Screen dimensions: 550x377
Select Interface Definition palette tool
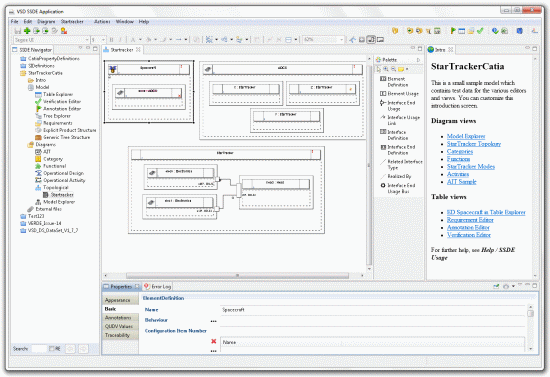[x=394, y=135]
